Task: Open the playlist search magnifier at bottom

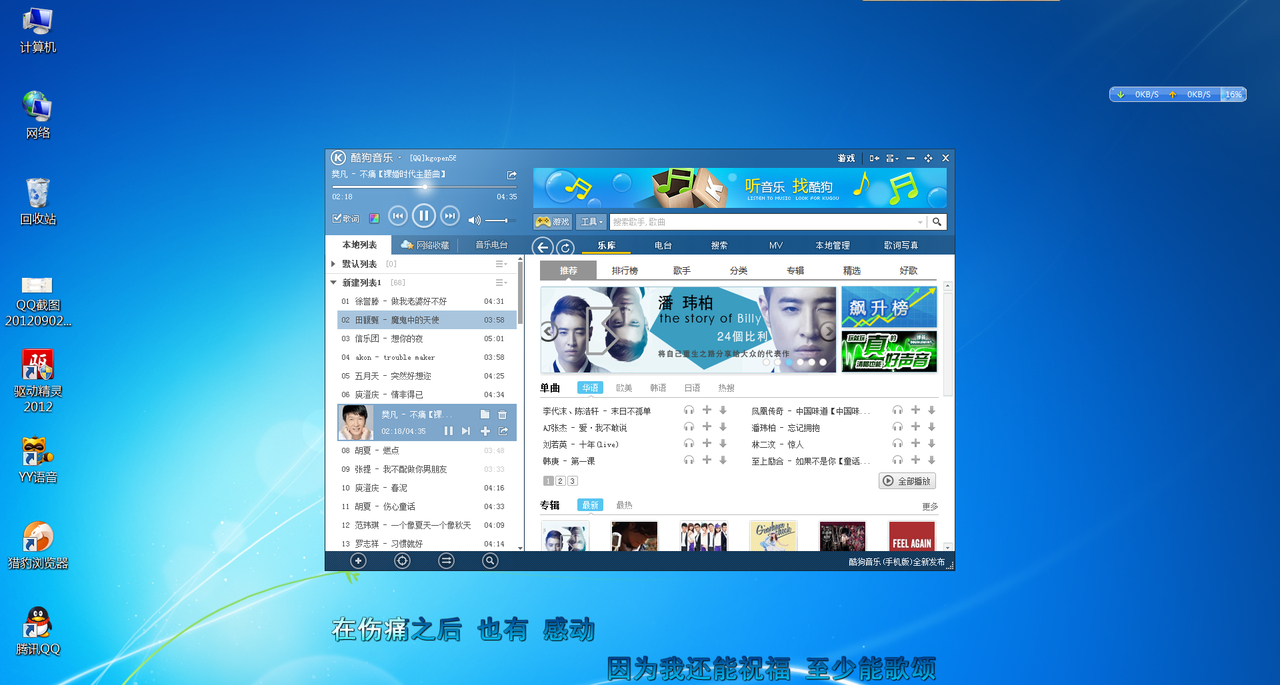Action: (x=490, y=561)
